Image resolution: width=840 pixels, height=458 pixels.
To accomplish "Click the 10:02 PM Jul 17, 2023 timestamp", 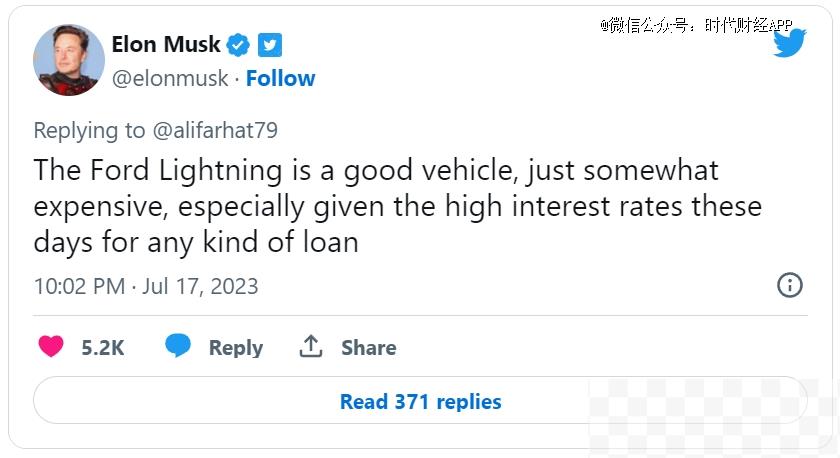I will coord(146,286).
